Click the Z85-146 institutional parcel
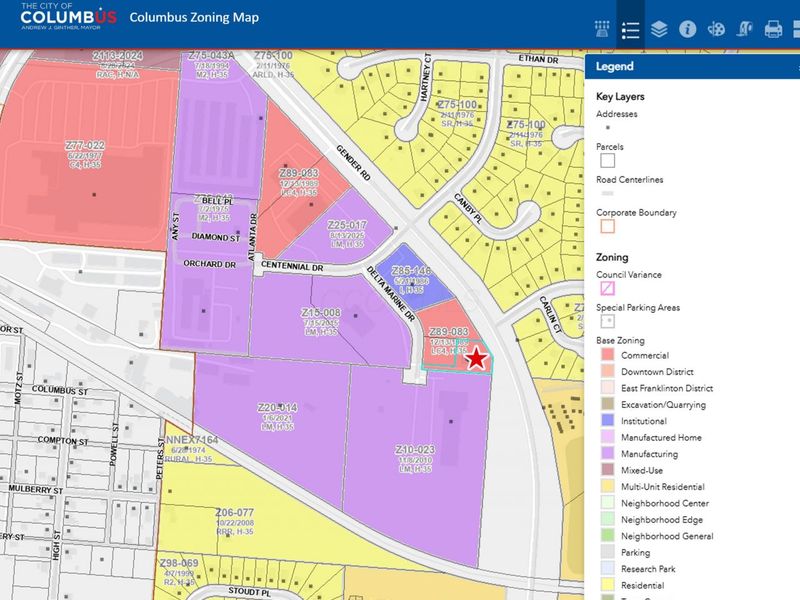 click(410, 271)
